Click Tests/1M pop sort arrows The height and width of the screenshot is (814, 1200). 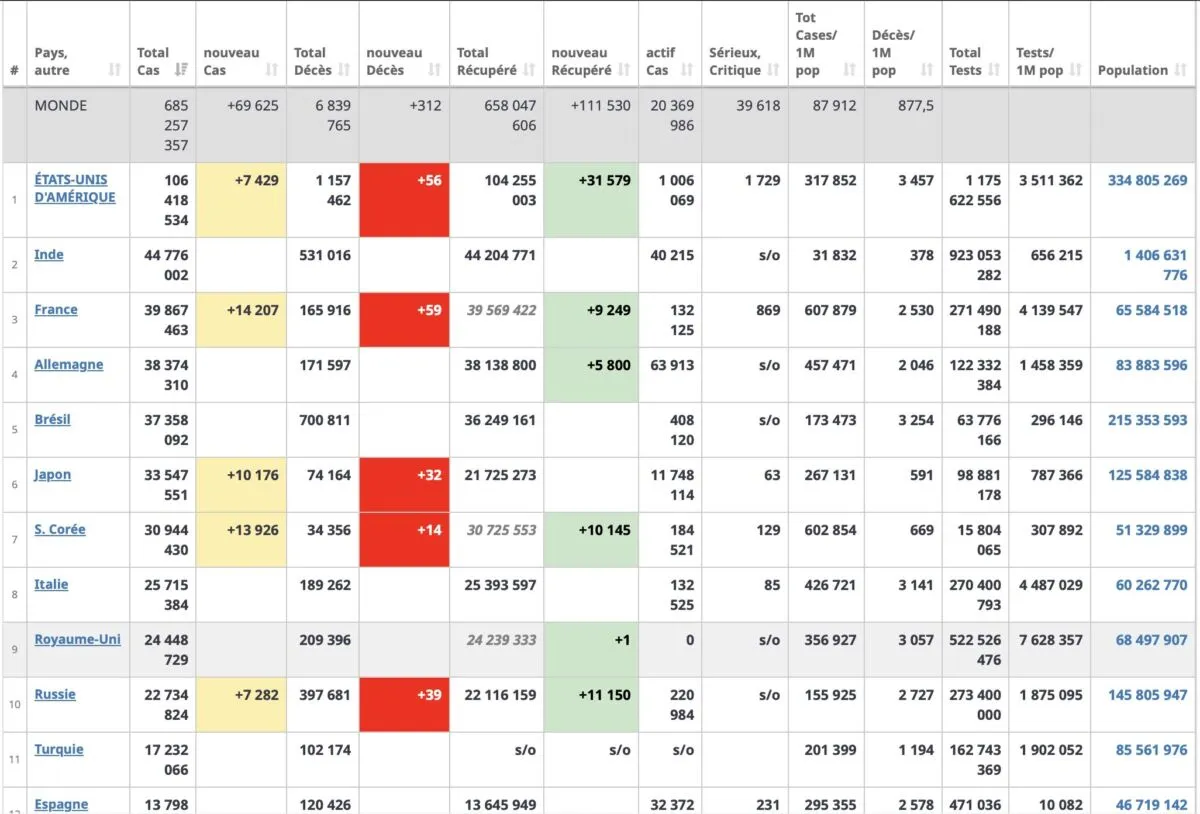1076,70
